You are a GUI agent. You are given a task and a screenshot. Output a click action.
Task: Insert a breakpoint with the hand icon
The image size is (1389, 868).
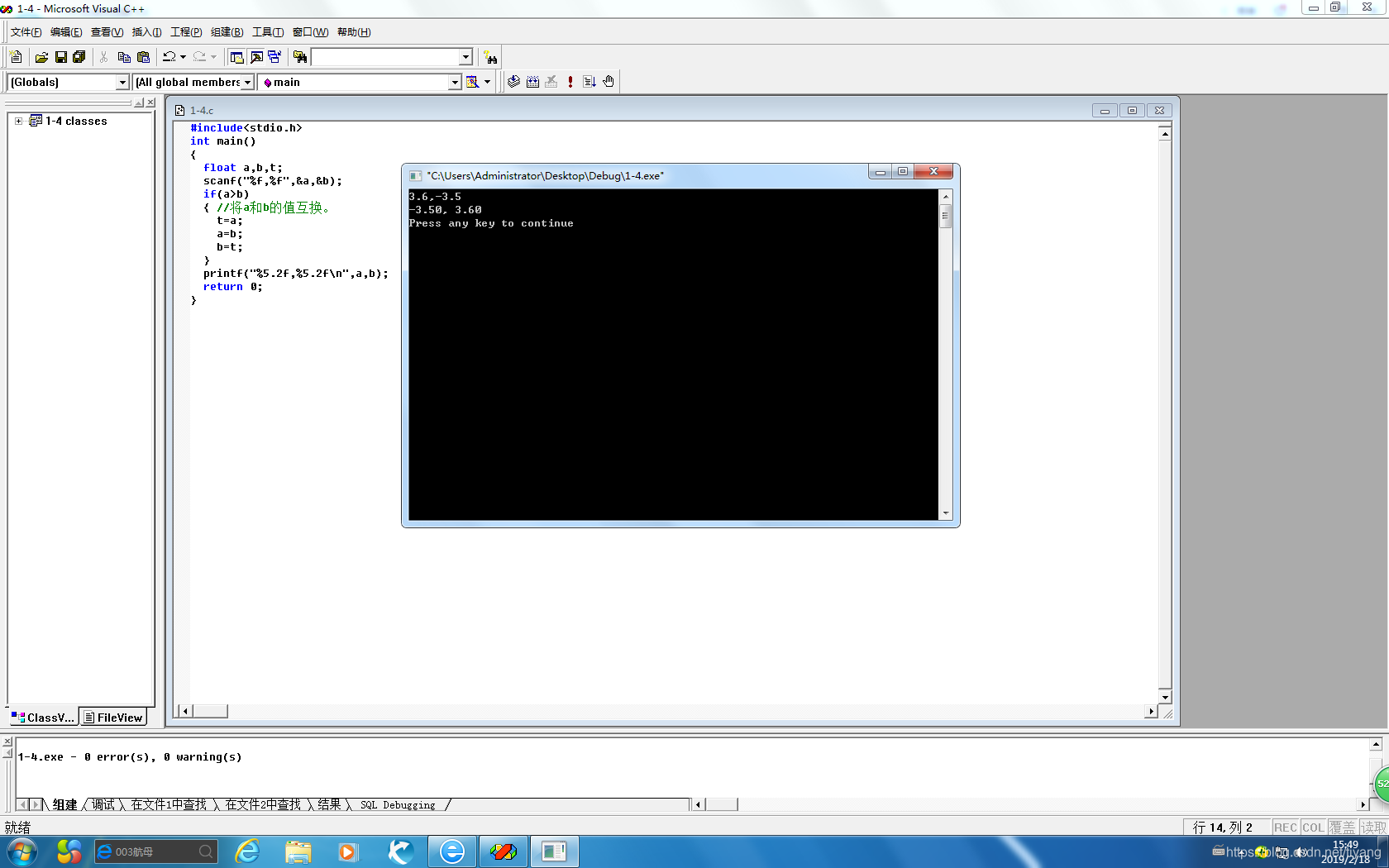609,81
